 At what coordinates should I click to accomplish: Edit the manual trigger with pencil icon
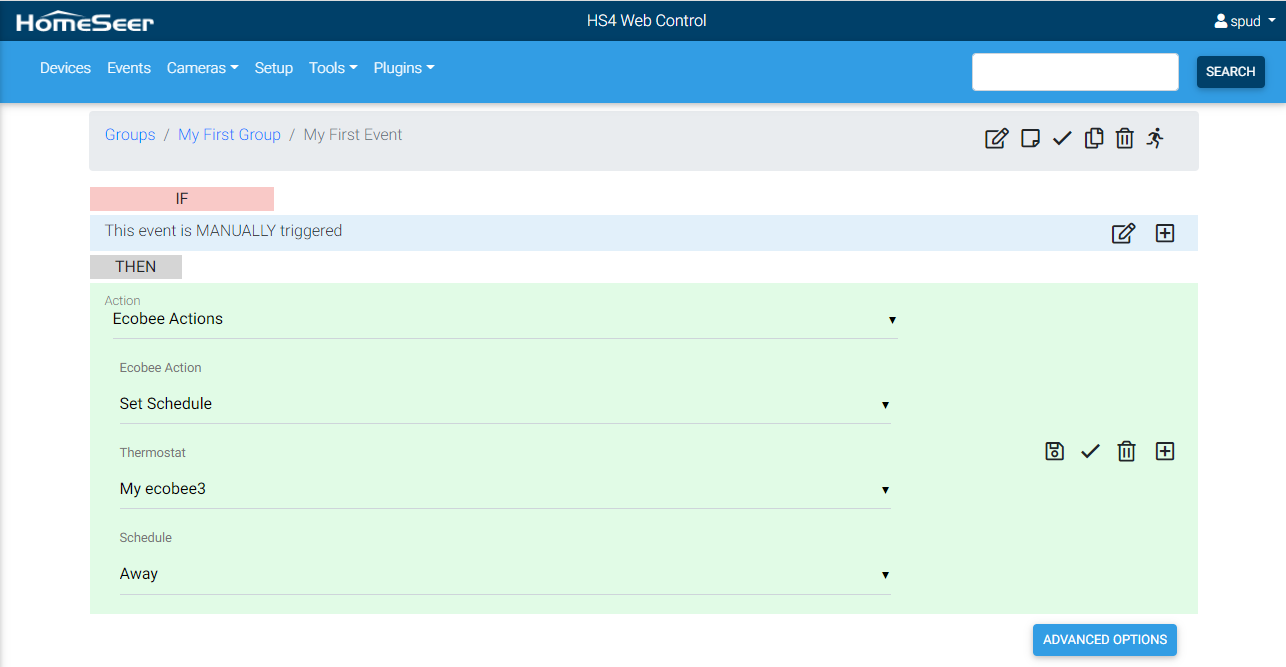coord(1123,233)
